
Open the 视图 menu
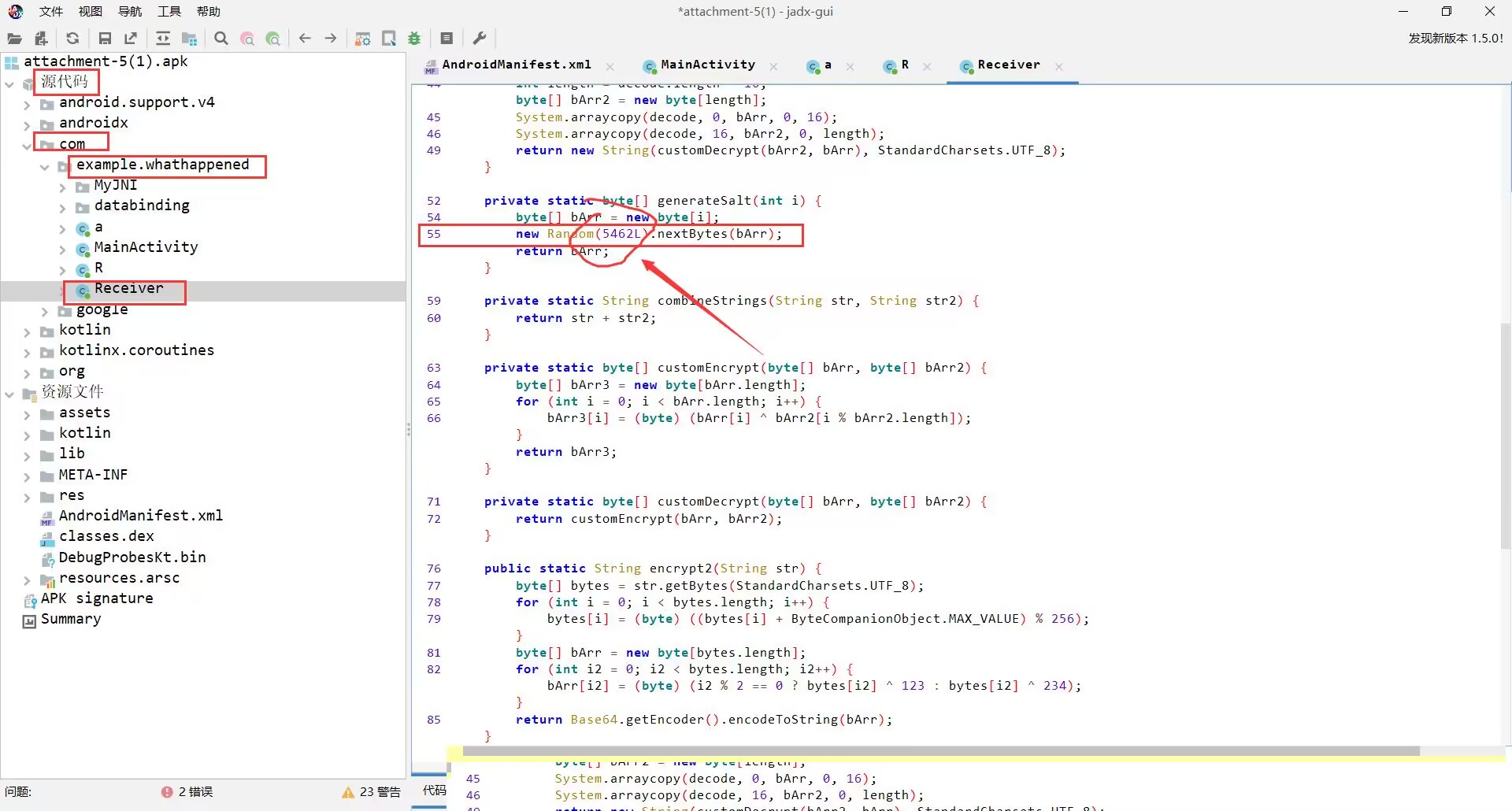click(x=91, y=11)
